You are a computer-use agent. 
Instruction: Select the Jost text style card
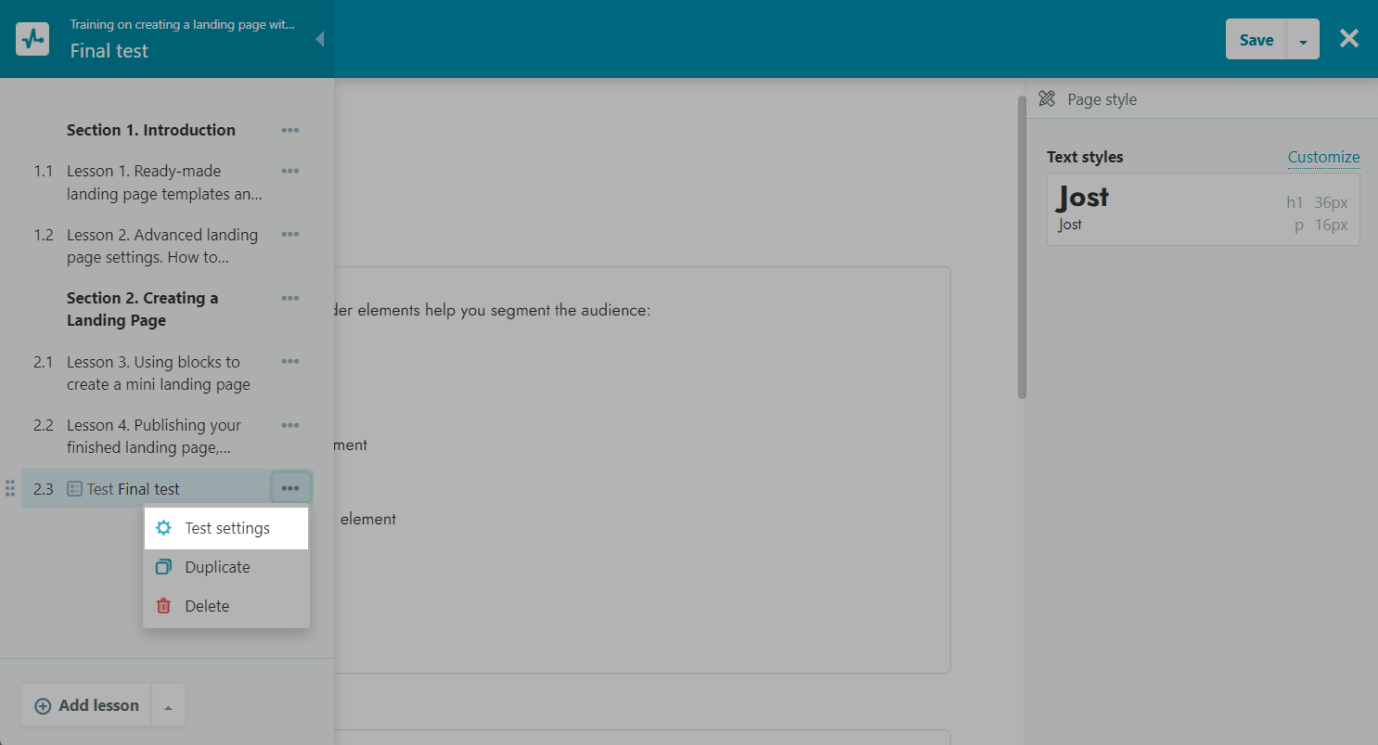coord(1203,209)
